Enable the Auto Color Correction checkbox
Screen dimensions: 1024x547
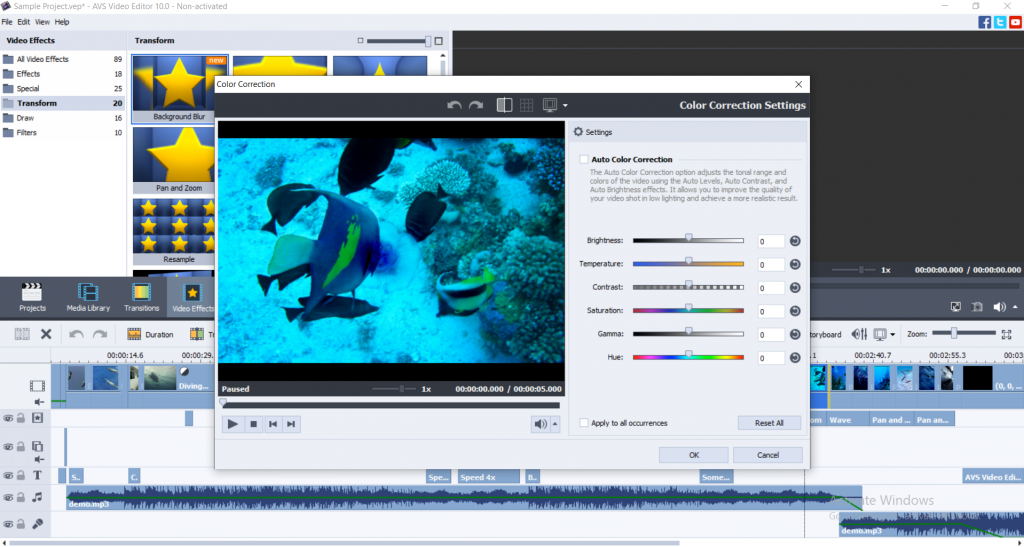click(x=584, y=159)
